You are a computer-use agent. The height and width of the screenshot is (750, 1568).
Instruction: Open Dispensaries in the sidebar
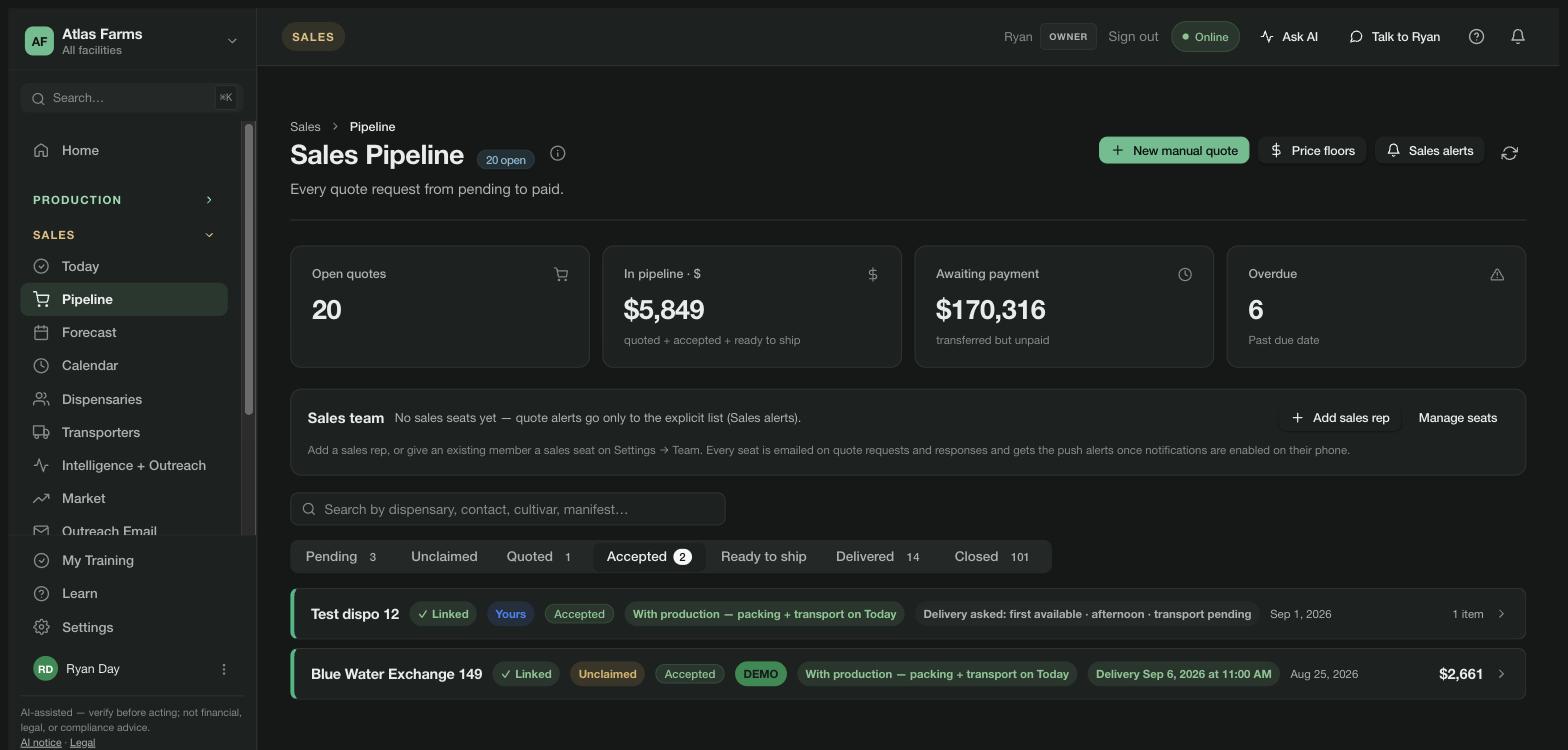(124, 399)
